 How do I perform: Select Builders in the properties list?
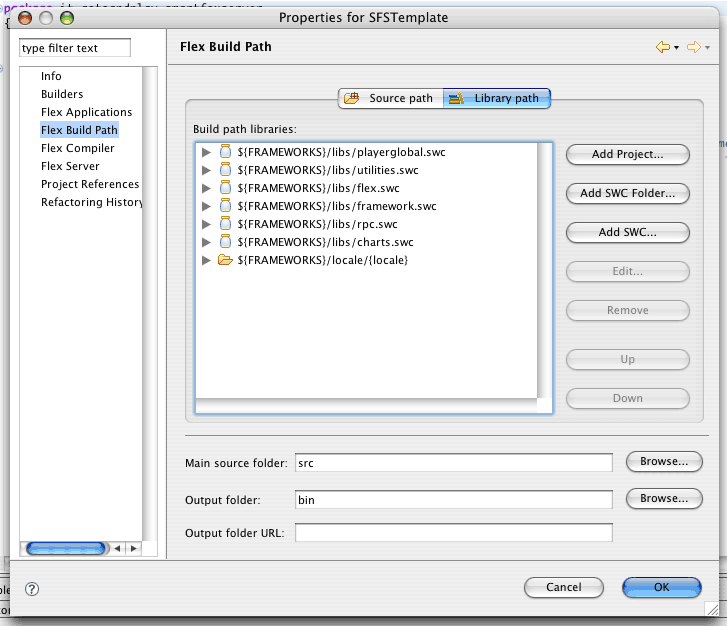62,94
